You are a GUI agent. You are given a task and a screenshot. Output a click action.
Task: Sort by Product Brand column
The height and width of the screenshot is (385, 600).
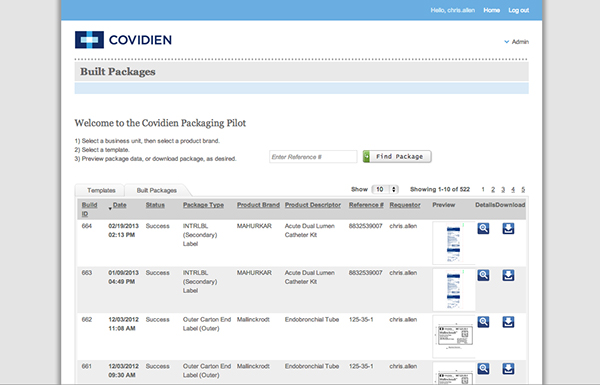point(258,205)
